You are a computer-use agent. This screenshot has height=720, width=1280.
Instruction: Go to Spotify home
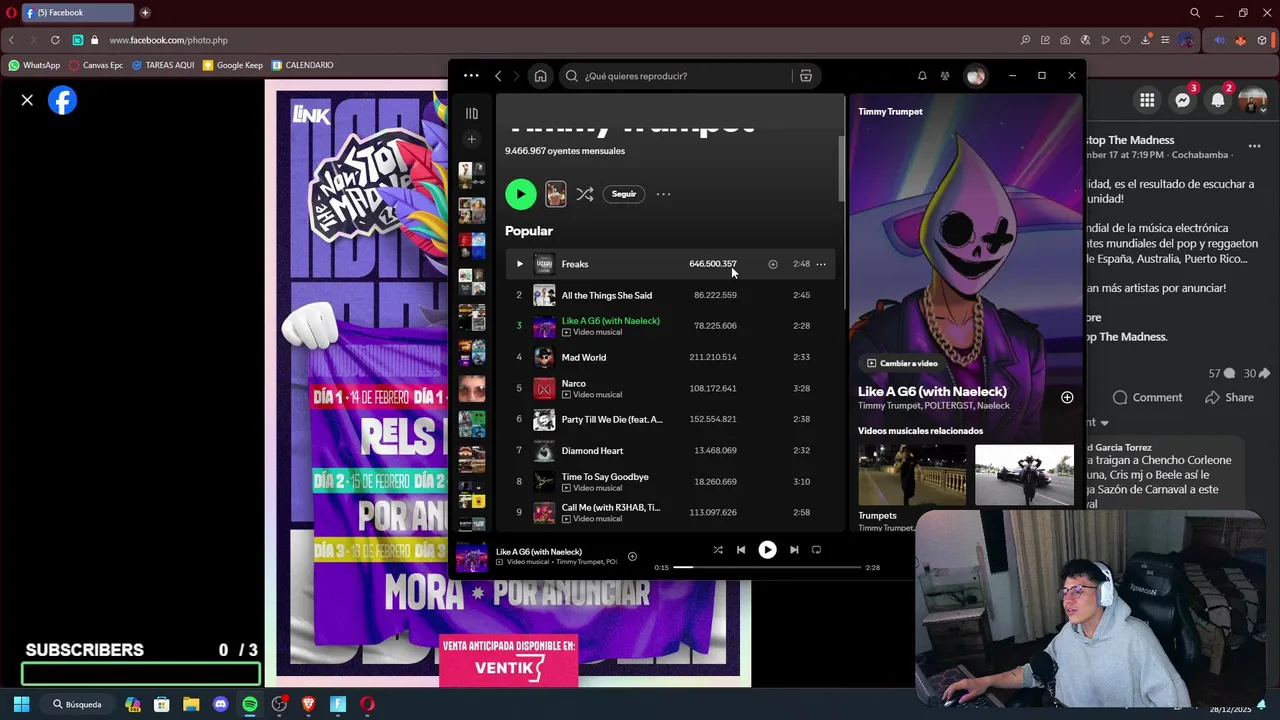[x=540, y=76]
